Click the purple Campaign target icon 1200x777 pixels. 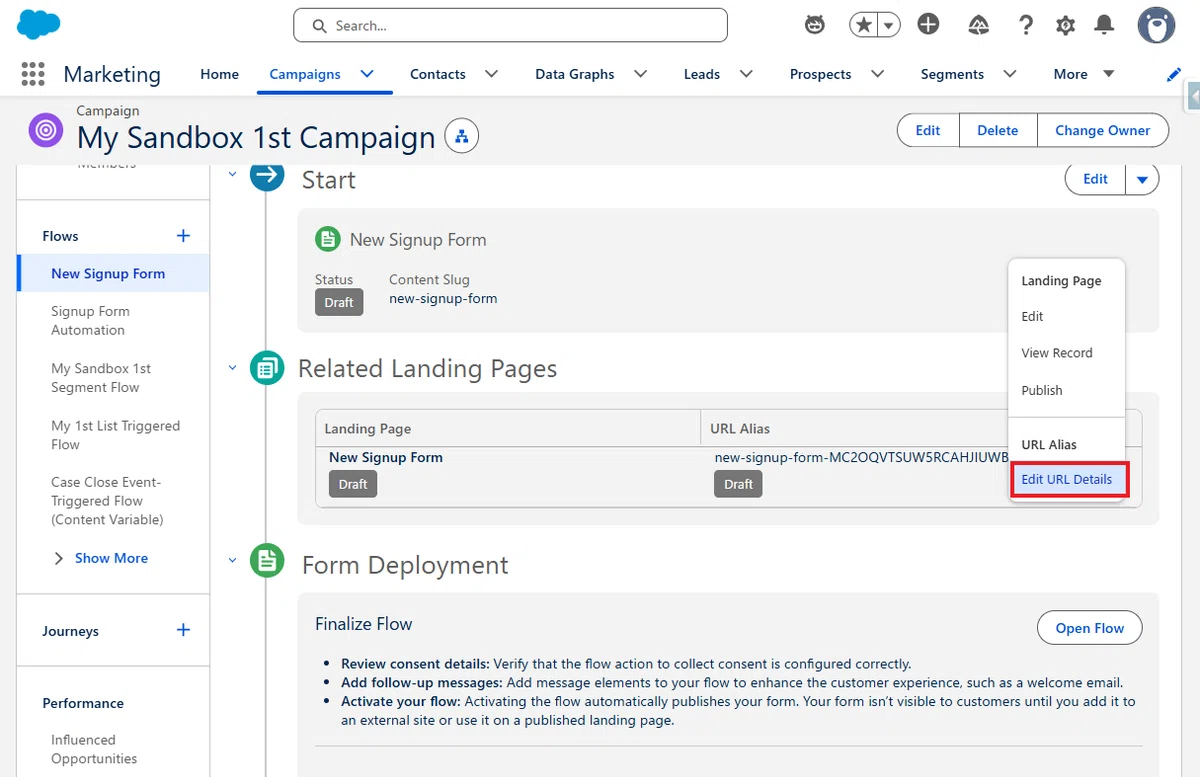tap(46, 130)
